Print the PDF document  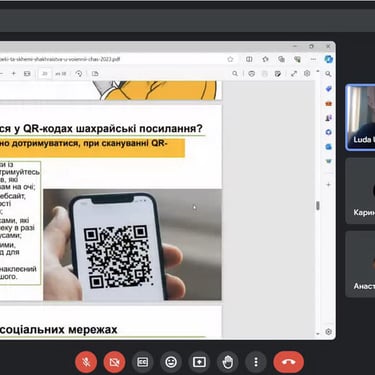click(252, 74)
